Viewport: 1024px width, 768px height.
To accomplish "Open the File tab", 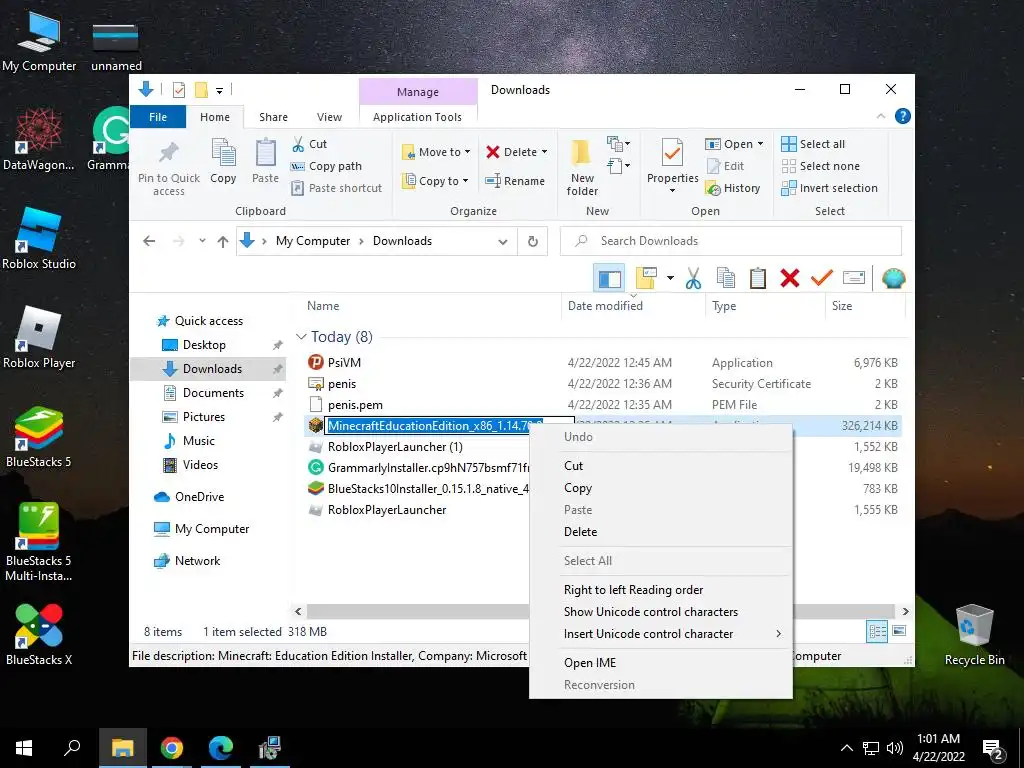I will 158,117.
